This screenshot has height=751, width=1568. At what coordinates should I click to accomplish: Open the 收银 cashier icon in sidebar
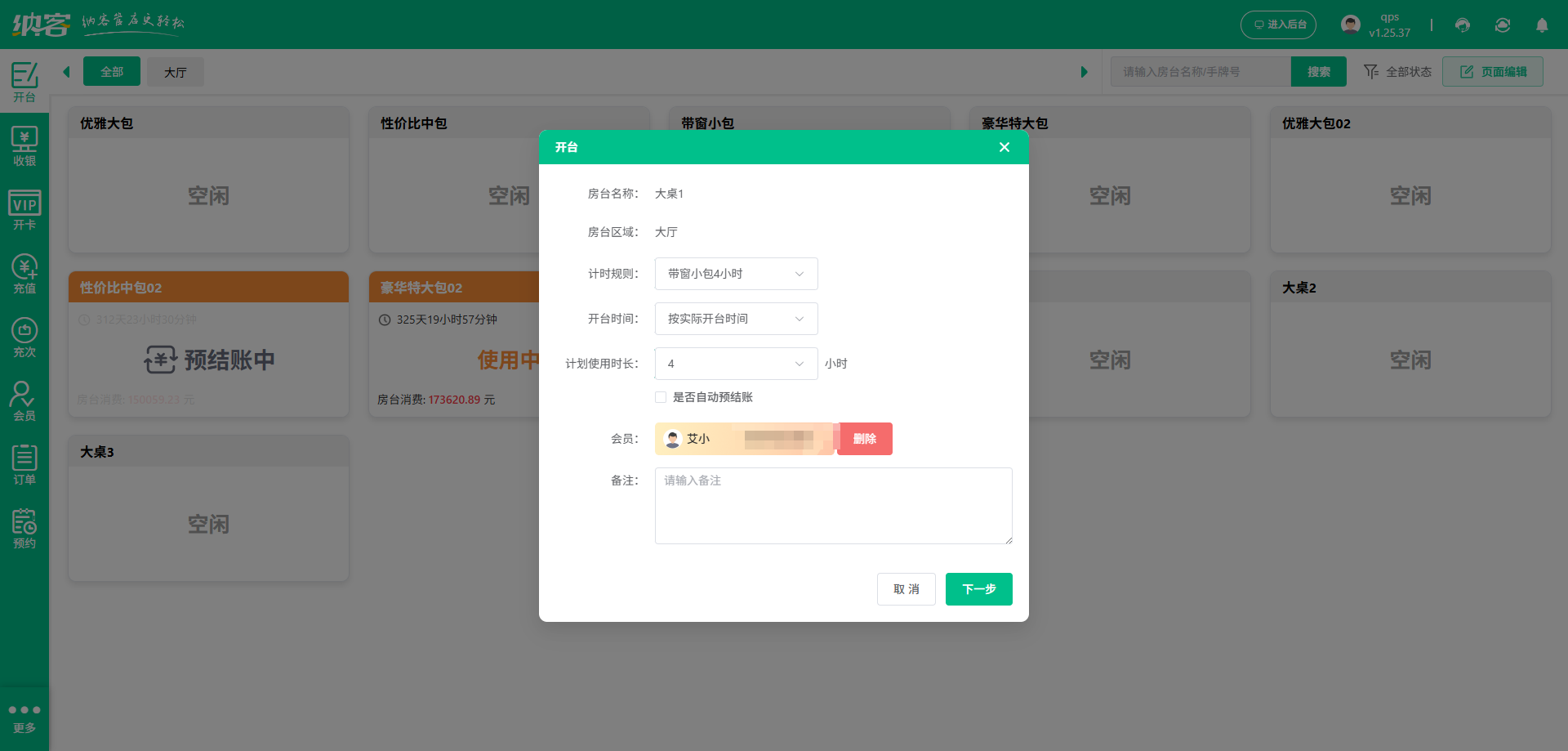(x=24, y=147)
